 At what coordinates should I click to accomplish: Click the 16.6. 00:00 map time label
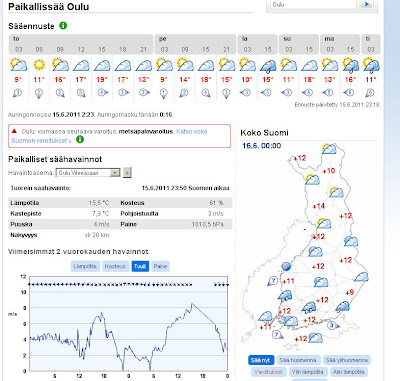click(x=262, y=146)
